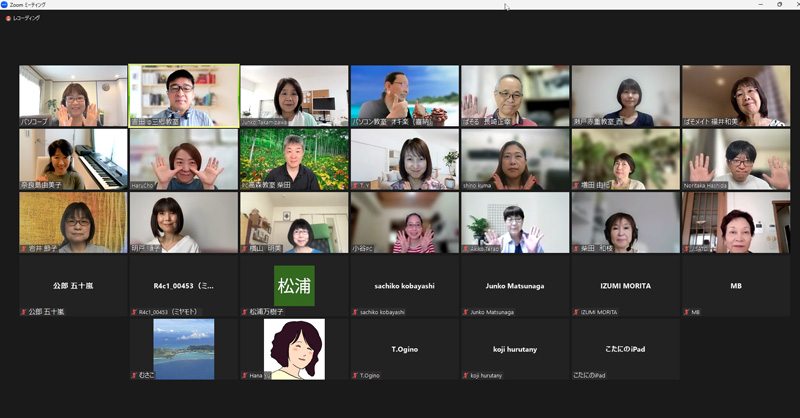The width and height of the screenshot is (800, 418).
Task: Select the yellow-highlighted active speaker video
Action: pos(184,96)
